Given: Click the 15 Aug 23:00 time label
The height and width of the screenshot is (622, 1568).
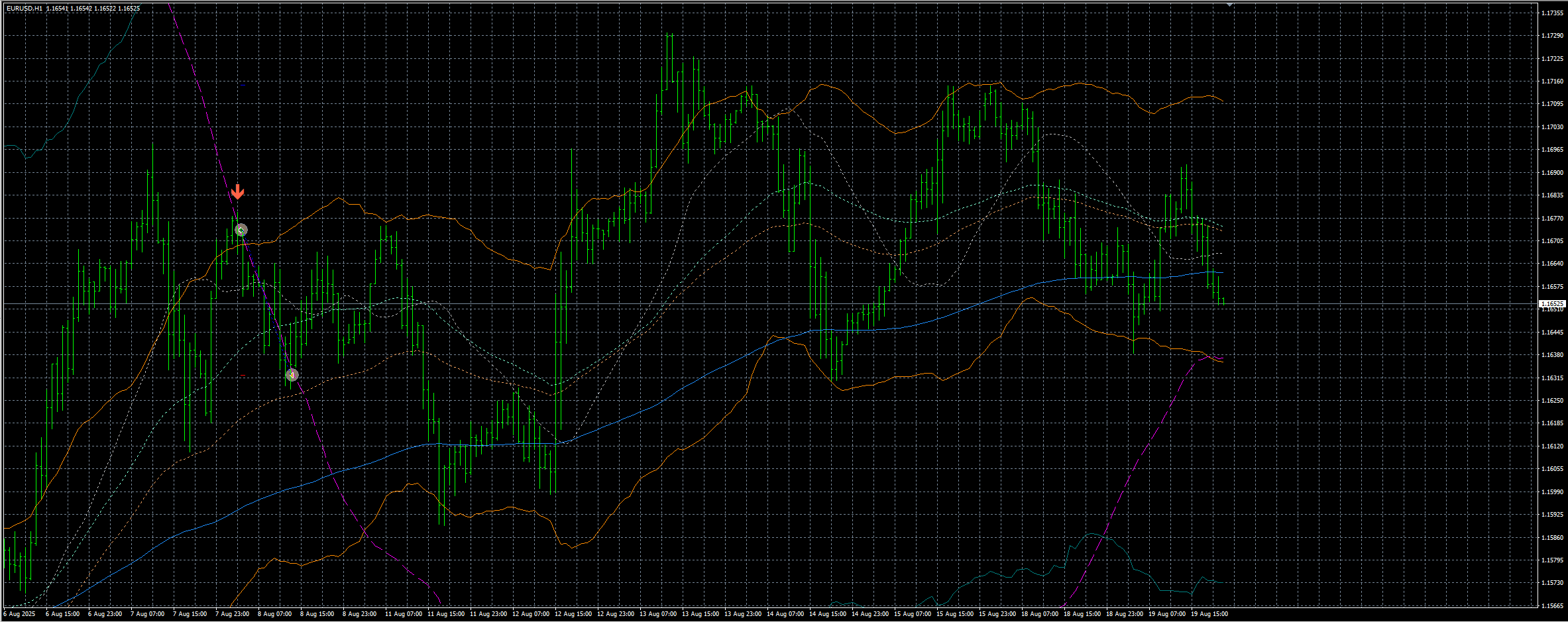Looking at the screenshot, I should (x=997, y=614).
